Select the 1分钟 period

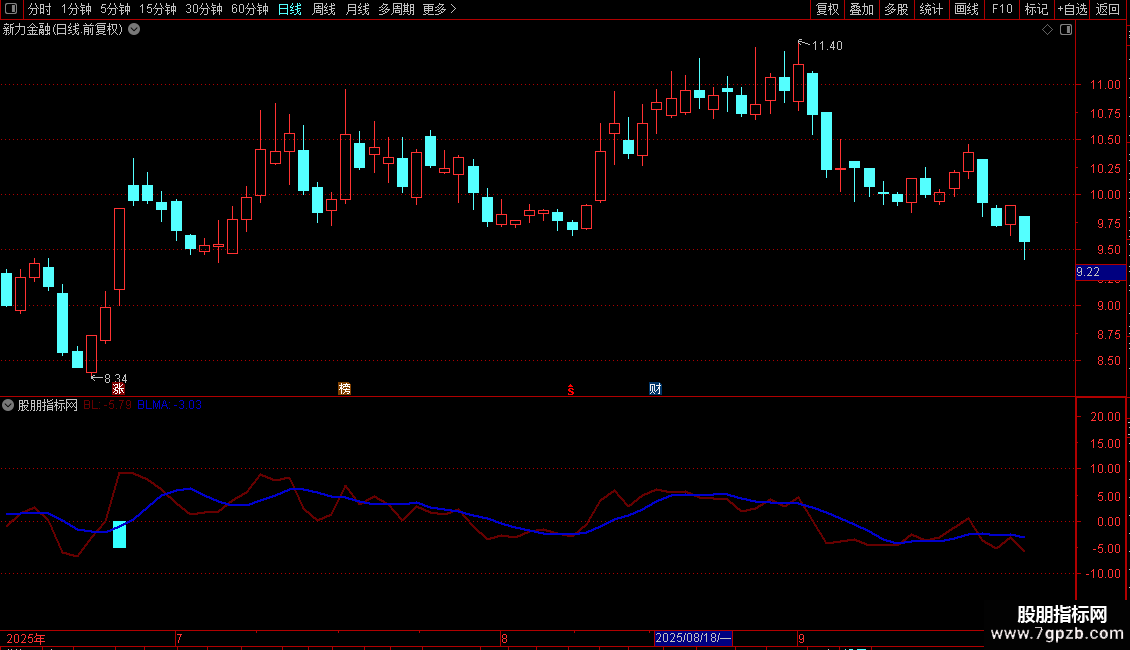pos(76,9)
